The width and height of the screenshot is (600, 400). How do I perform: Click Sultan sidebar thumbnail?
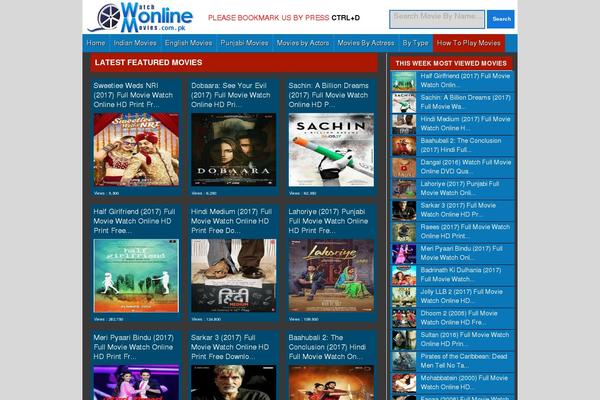point(404,340)
